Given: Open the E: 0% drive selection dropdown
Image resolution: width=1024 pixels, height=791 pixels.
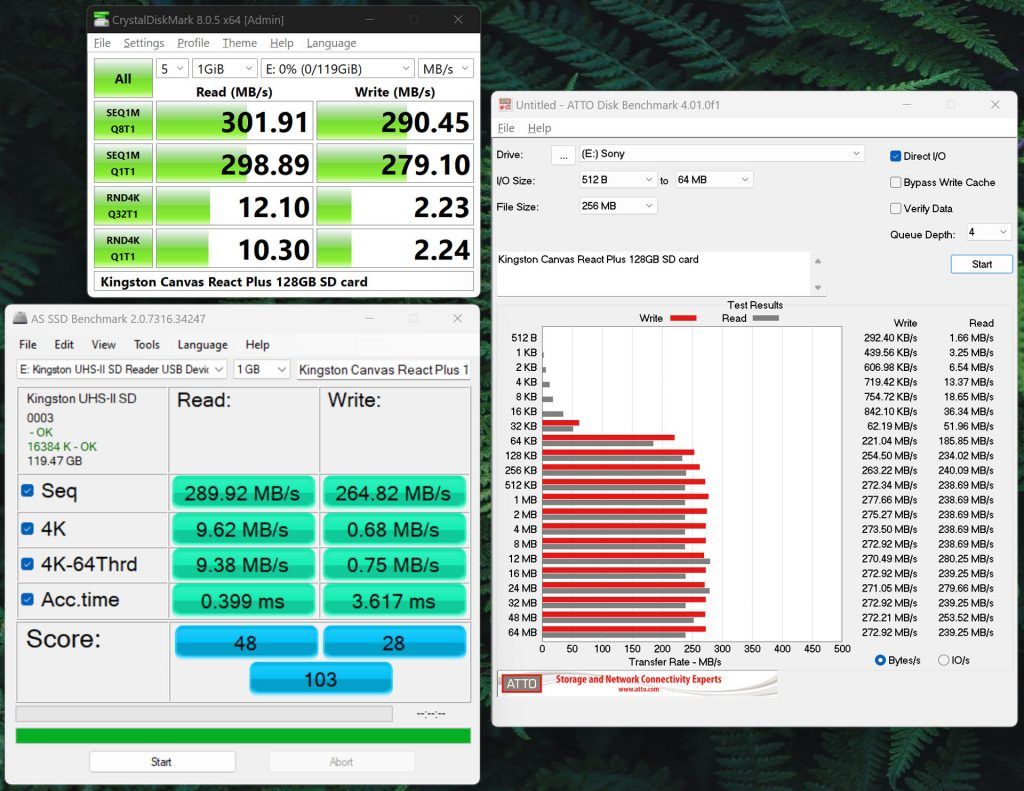Looking at the screenshot, I should pos(337,69).
